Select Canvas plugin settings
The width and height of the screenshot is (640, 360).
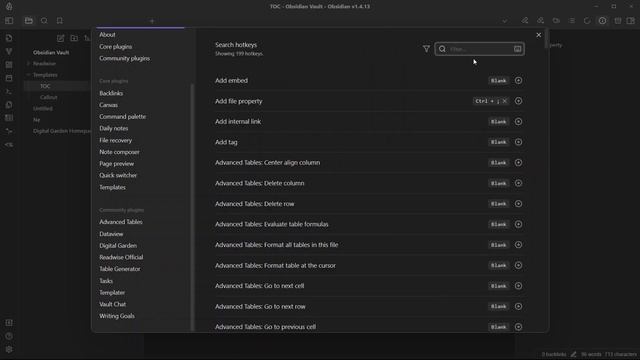pyautogui.click(x=109, y=105)
